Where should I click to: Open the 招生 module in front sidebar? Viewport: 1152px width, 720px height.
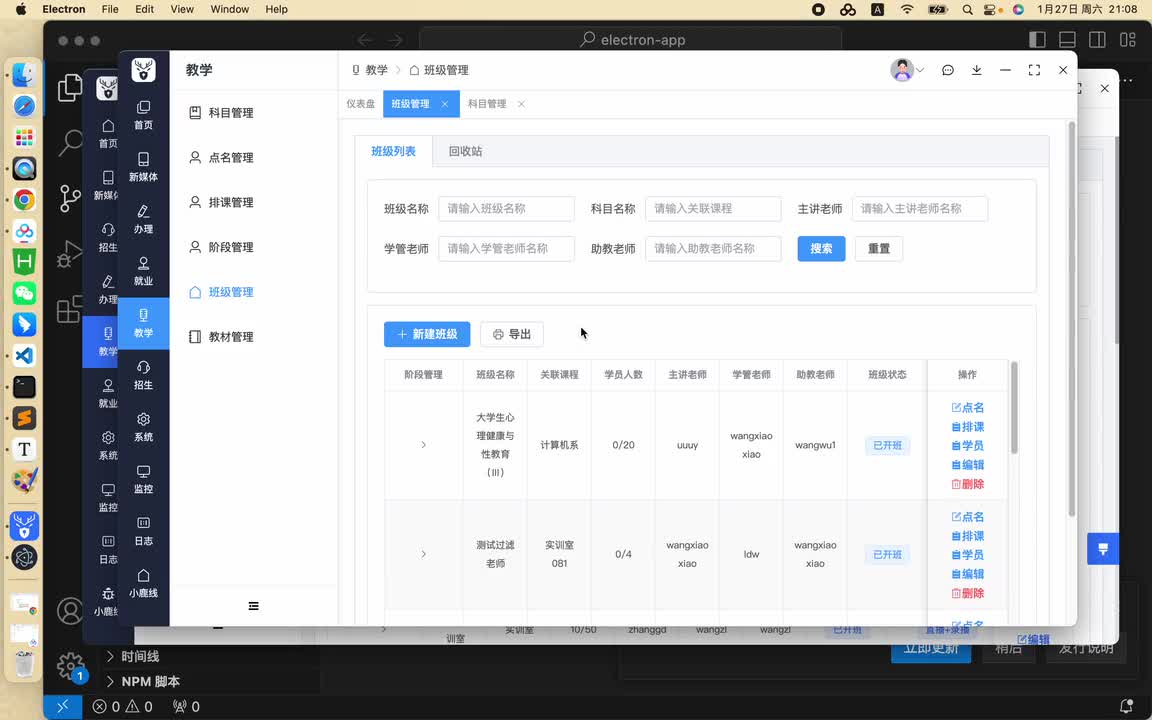(x=143, y=375)
